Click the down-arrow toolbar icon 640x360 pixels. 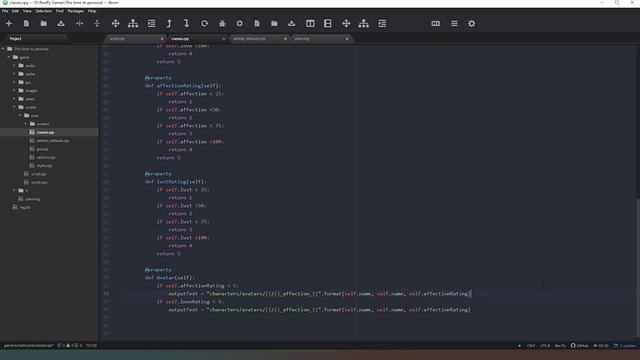187,24
